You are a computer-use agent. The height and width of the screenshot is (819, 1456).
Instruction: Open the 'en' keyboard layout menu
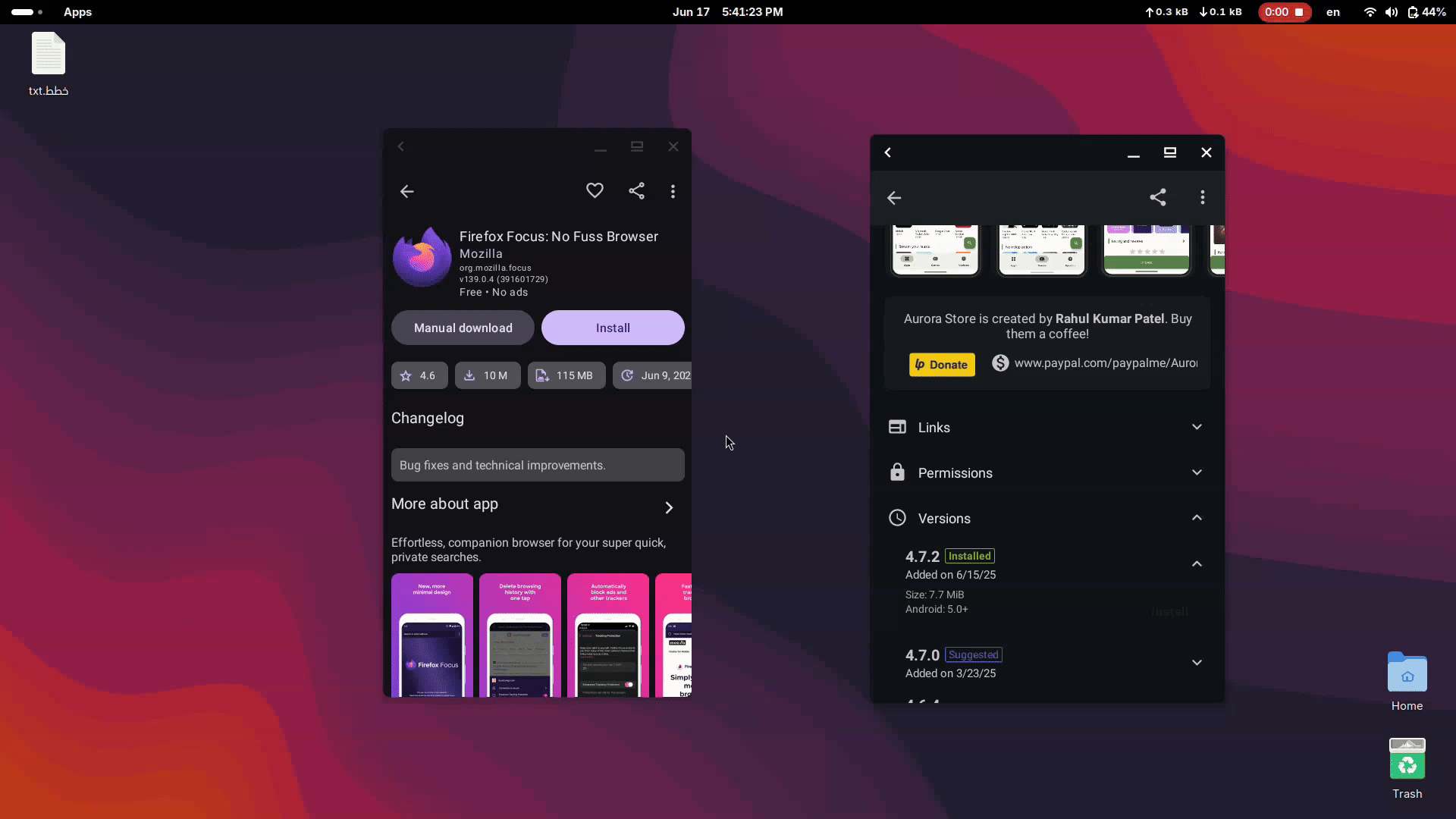[1333, 12]
